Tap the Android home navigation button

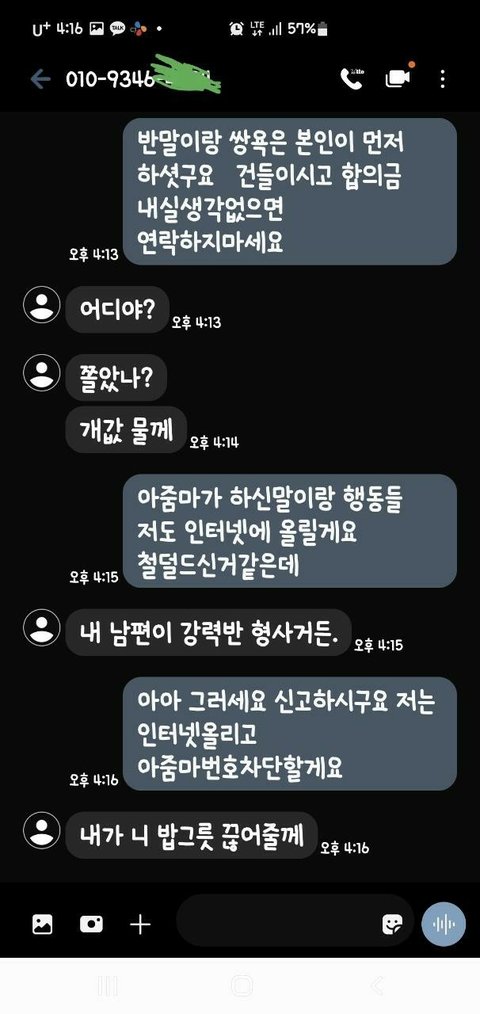pyautogui.click(x=241, y=986)
